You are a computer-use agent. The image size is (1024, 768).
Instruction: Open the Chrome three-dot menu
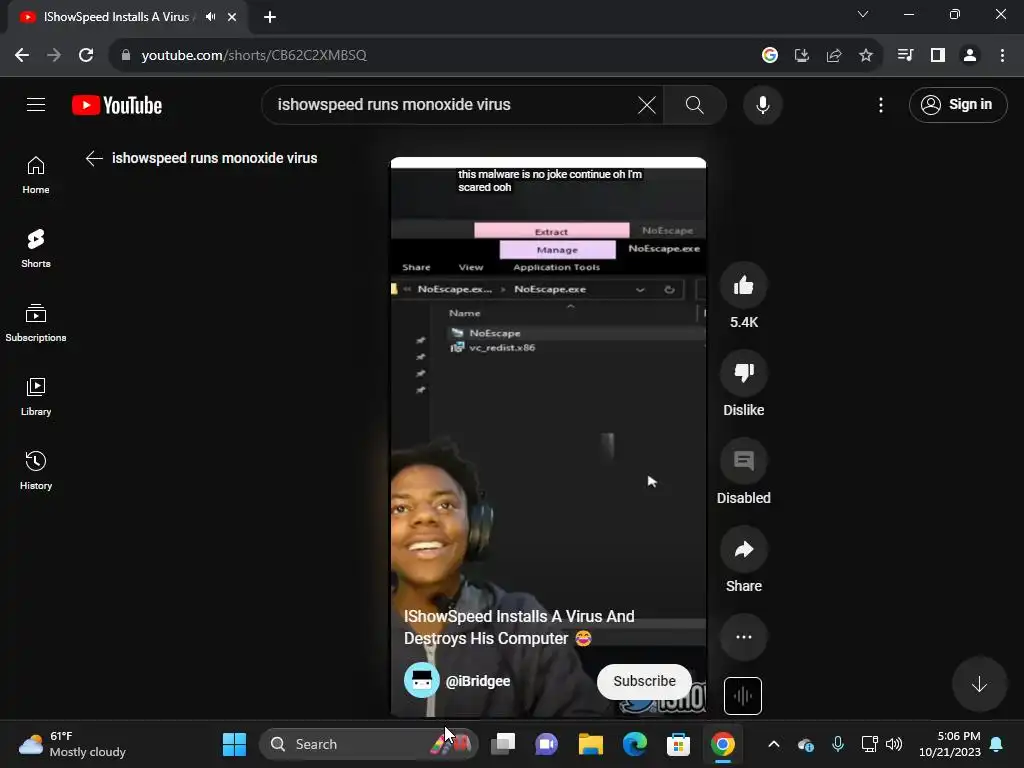click(x=1002, y=56)
